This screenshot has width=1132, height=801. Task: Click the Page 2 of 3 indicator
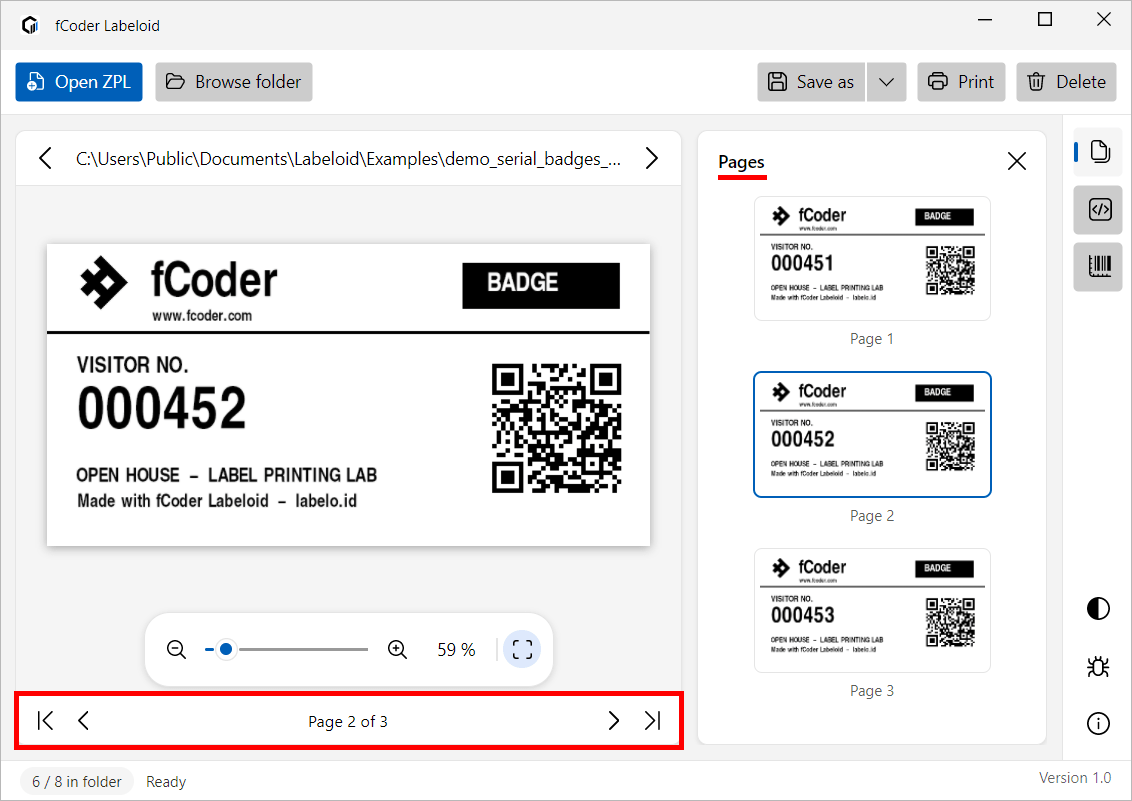click(x=348, y=722)
